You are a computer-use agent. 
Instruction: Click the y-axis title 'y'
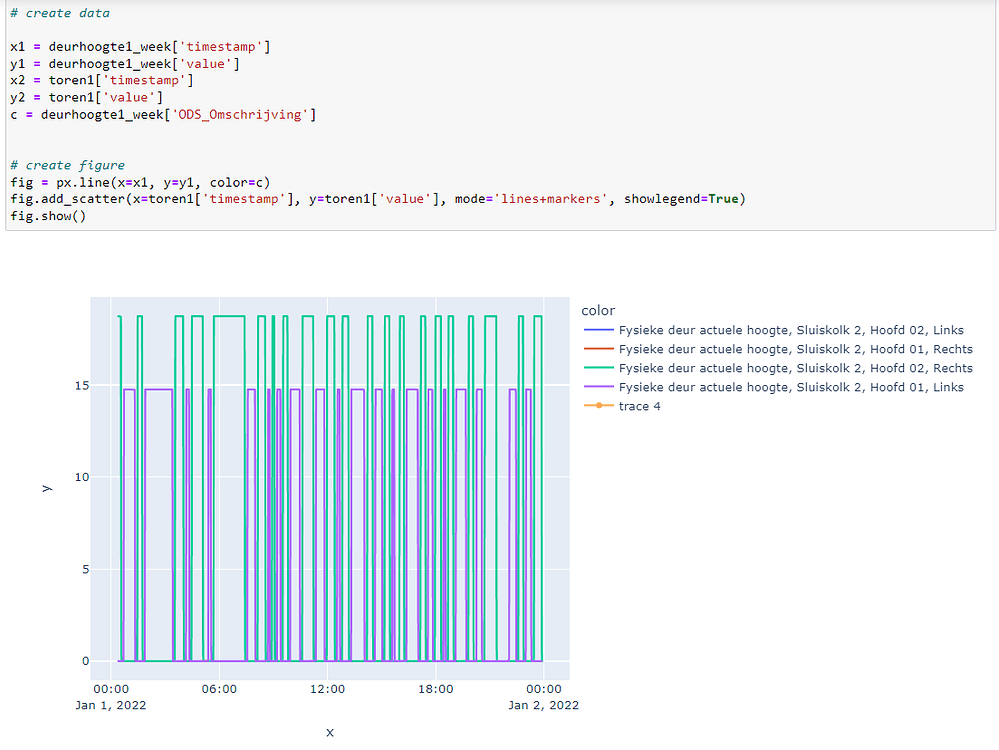[45, 488]
